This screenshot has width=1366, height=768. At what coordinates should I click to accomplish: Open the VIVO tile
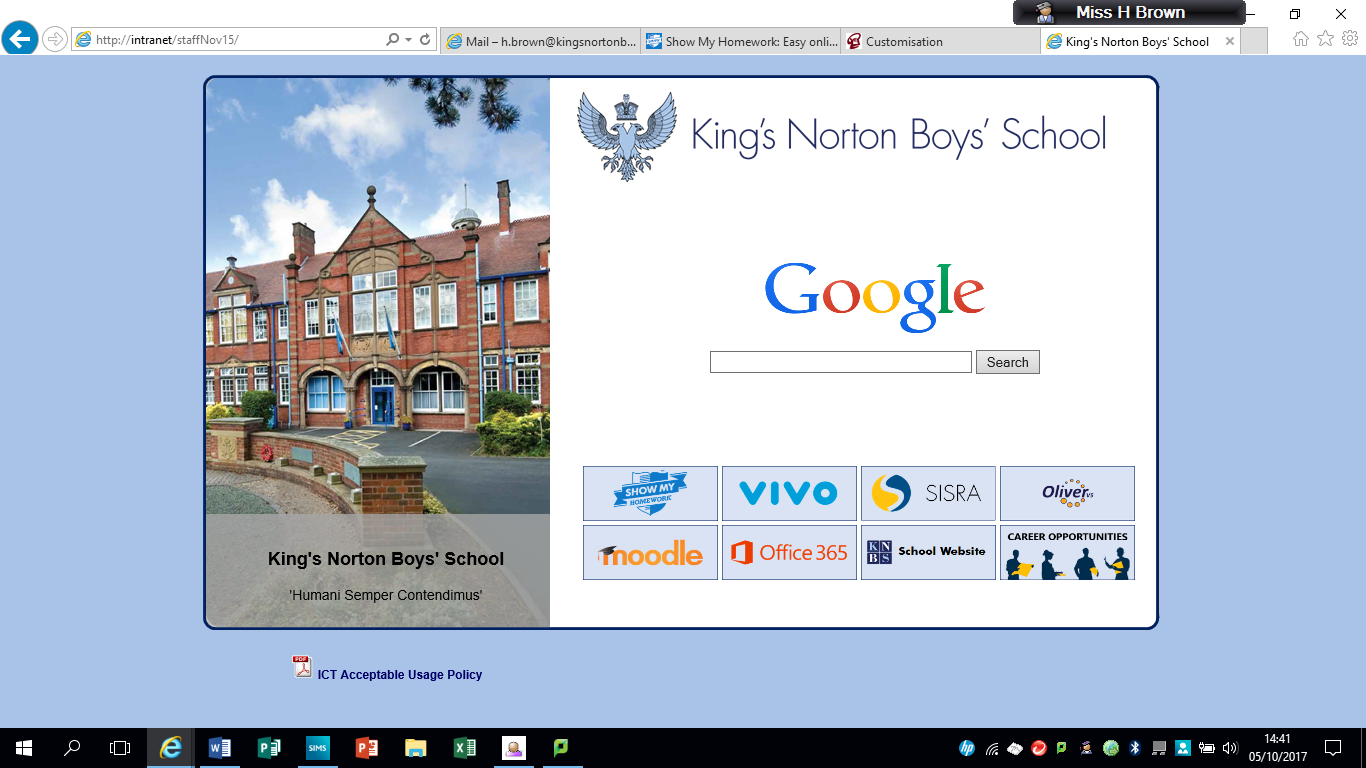789,493
